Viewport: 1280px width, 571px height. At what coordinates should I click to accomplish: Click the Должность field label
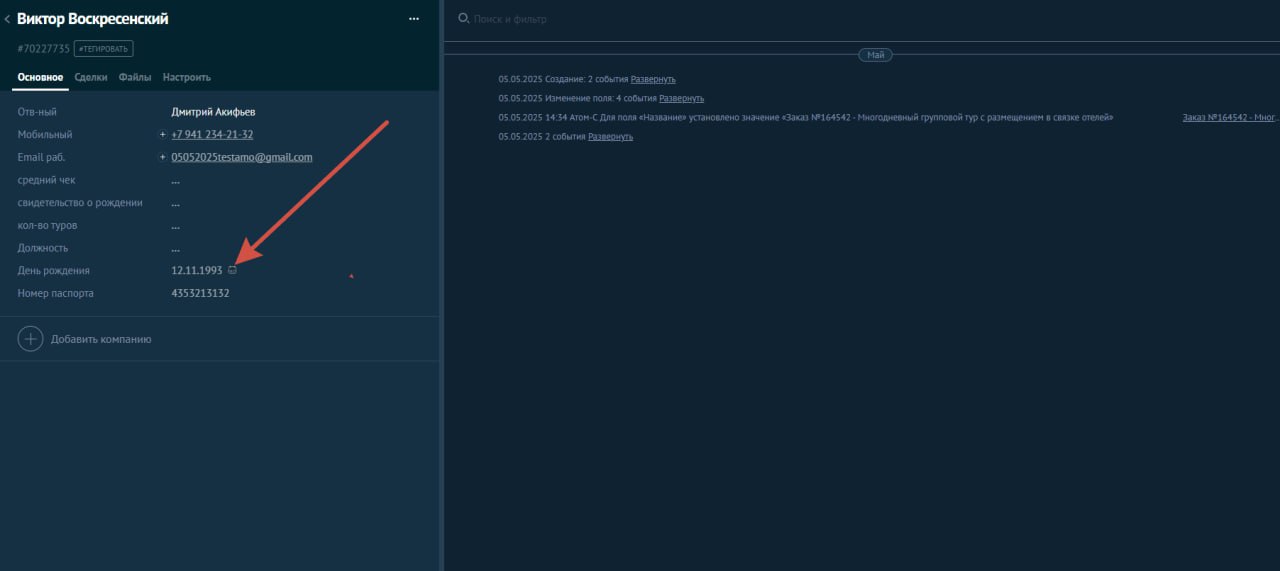click(43, 248)
